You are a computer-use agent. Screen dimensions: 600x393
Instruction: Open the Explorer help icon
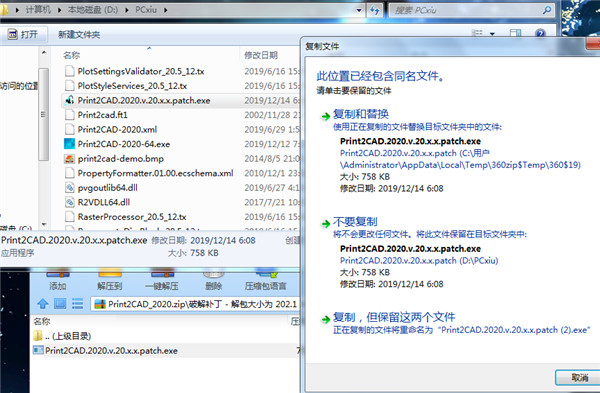point(540,34)
